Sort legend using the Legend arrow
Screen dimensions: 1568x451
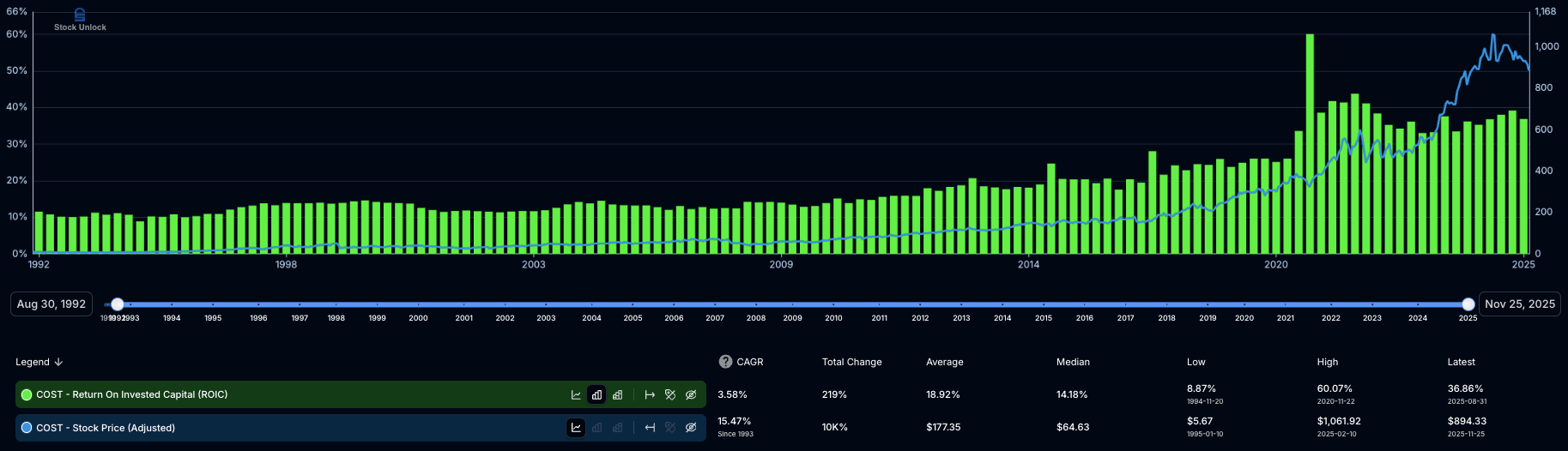[58, 362]
